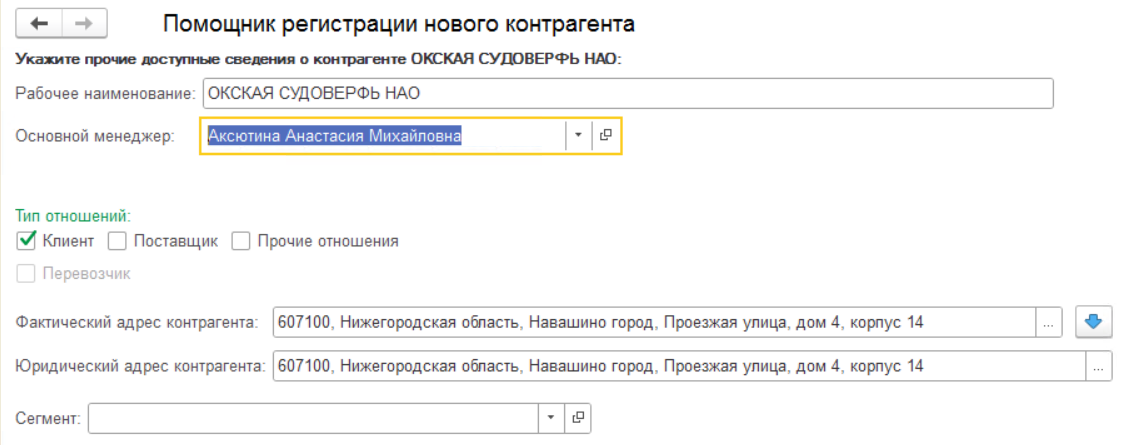Toggle the Клиент checkbox
The width and height of the screenshot is (1131, 445).
point(27,242)
